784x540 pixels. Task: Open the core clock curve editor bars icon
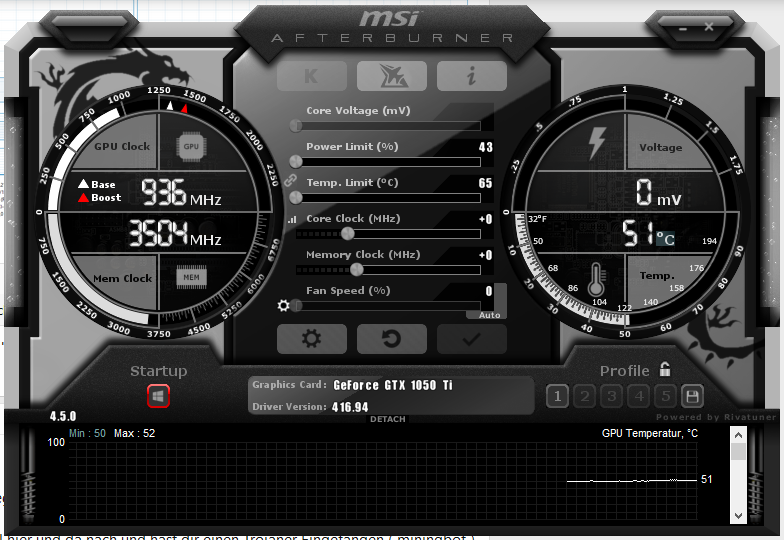pyautogui.click(x=292, y=220)
